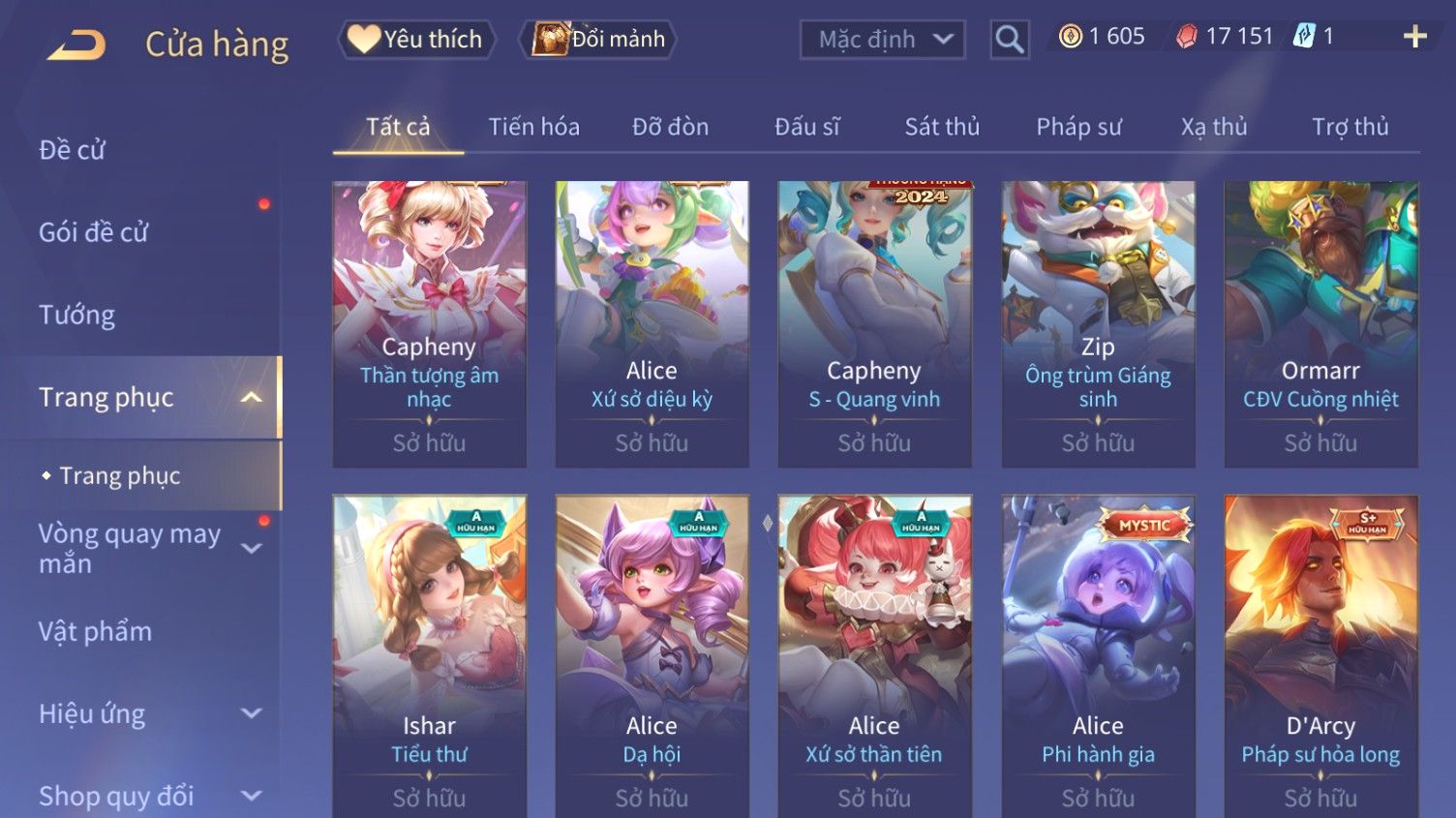Tap the red ruby currency icon
1456x818 pixels.
[1186, 37]
